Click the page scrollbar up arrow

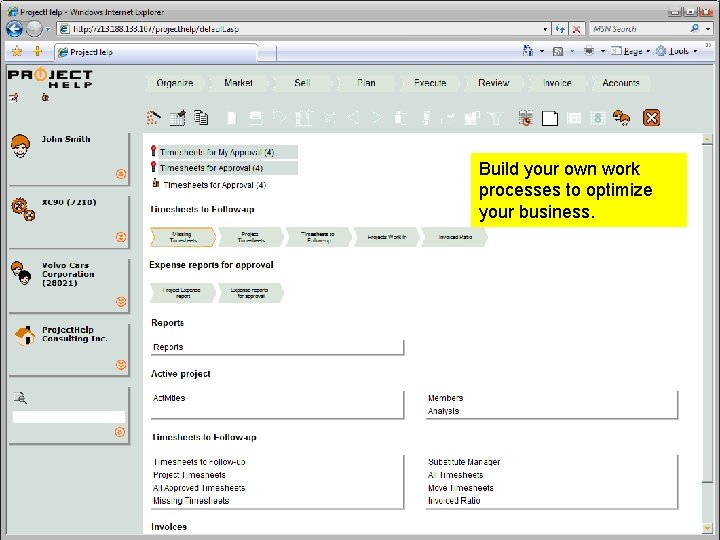tap(707, 138)
